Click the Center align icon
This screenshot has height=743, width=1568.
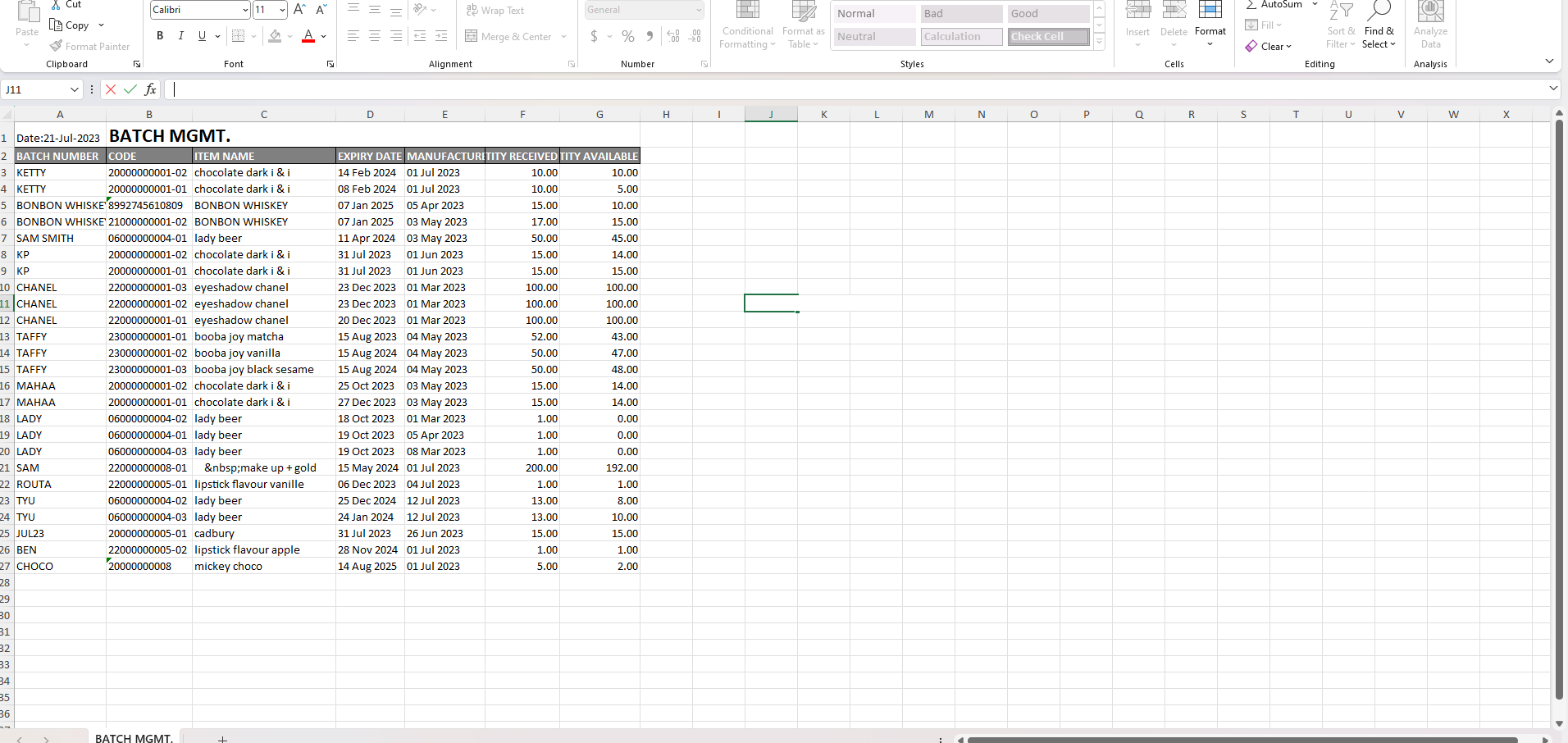click(375, 36)
